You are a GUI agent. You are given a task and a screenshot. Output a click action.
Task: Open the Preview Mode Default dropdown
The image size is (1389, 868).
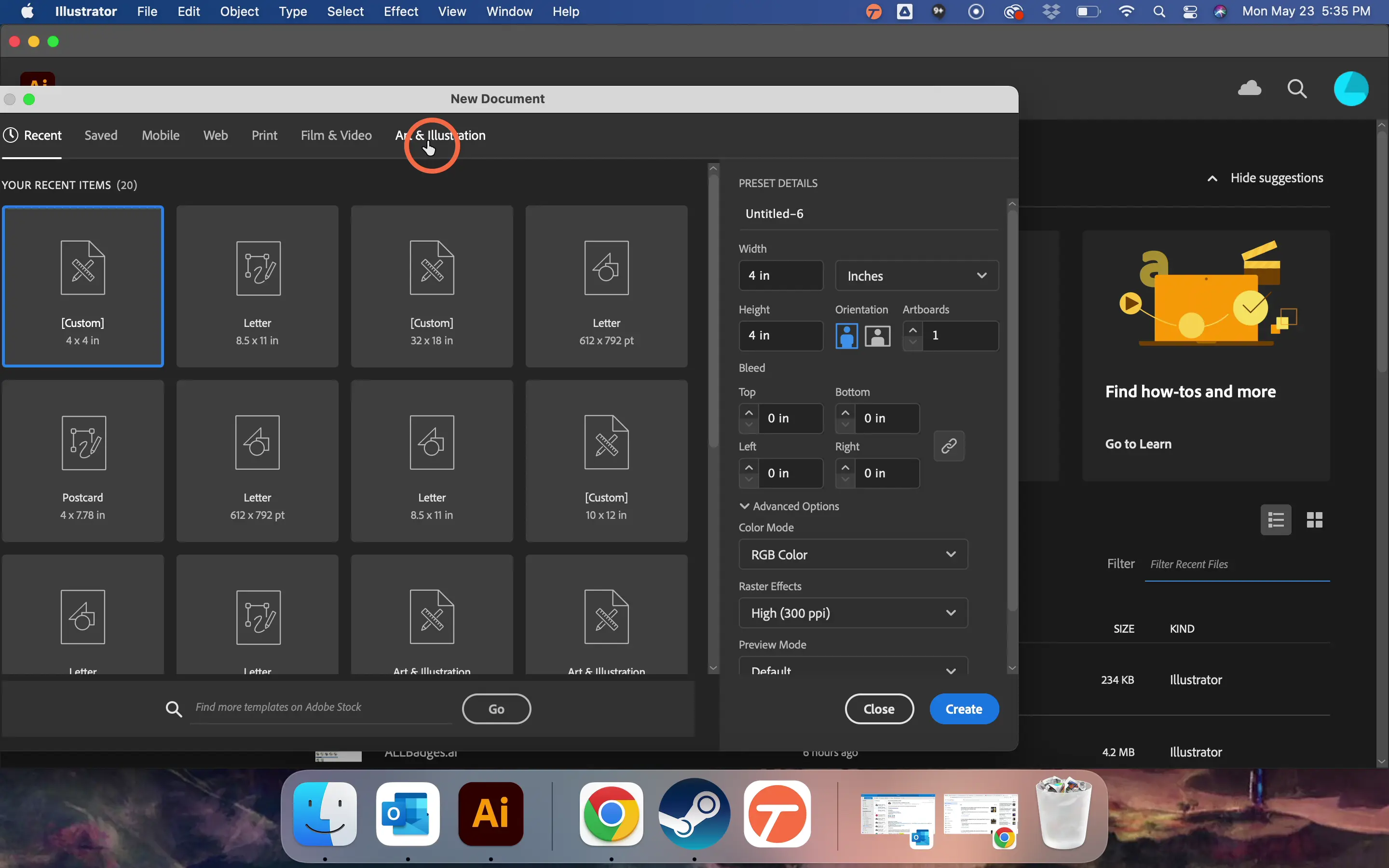click(853, 667)
